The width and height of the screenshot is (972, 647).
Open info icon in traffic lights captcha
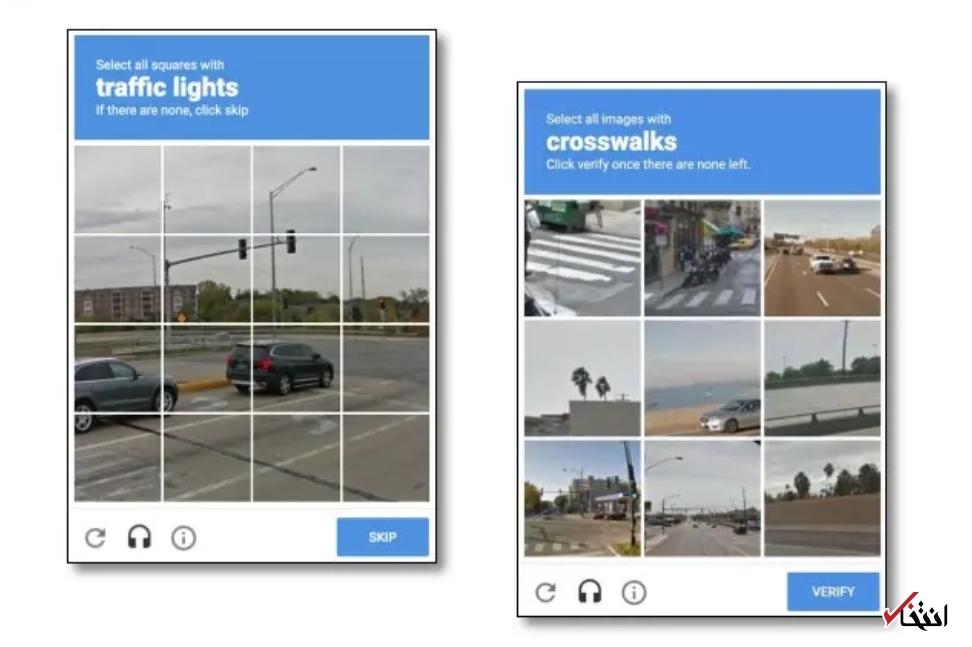[x=183, y=538]
